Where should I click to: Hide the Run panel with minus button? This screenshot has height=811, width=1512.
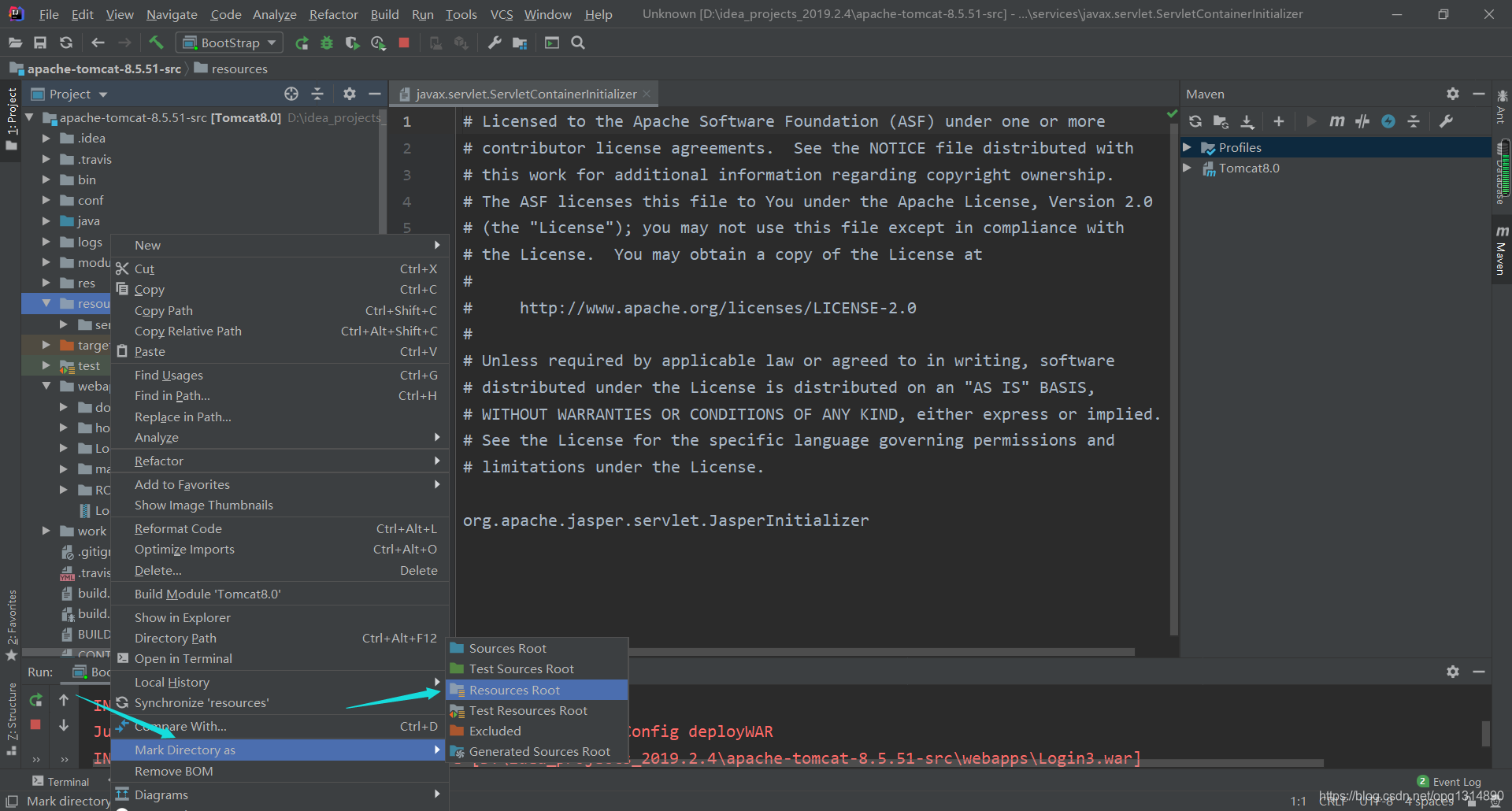[1479, 672]
